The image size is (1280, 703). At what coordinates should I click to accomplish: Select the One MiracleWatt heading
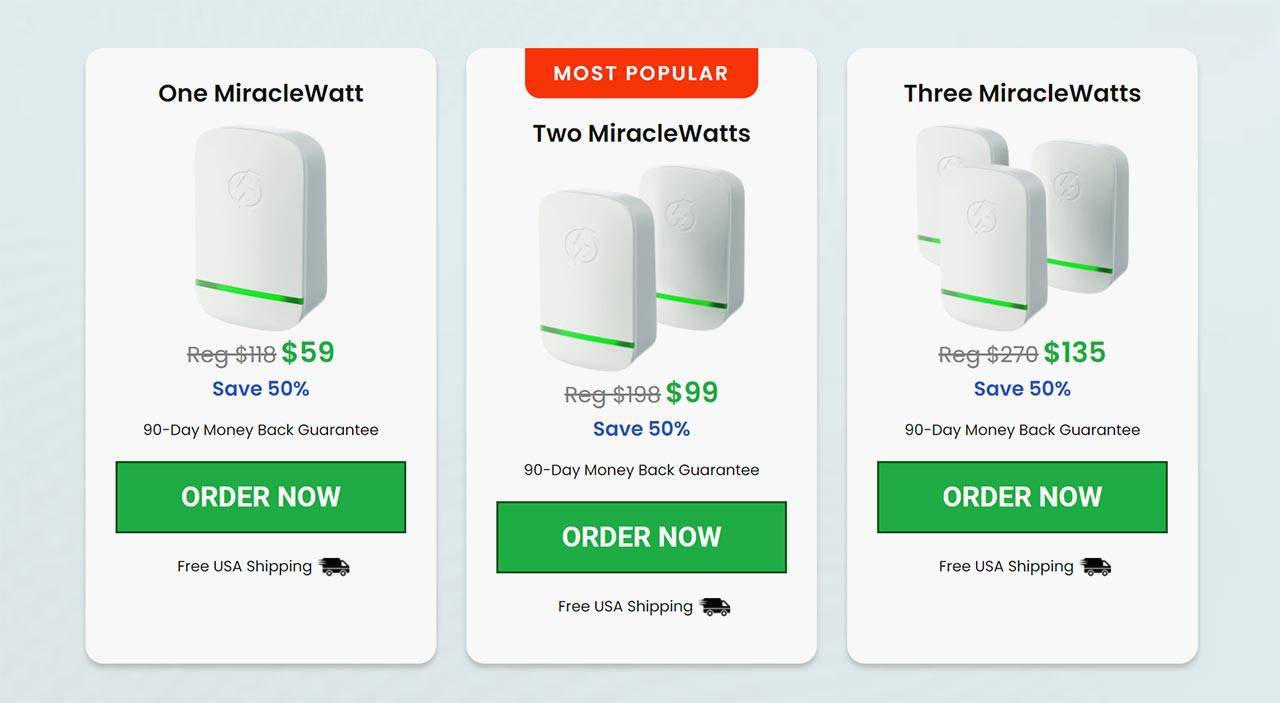pyautogui.click(x=261, y=93)
